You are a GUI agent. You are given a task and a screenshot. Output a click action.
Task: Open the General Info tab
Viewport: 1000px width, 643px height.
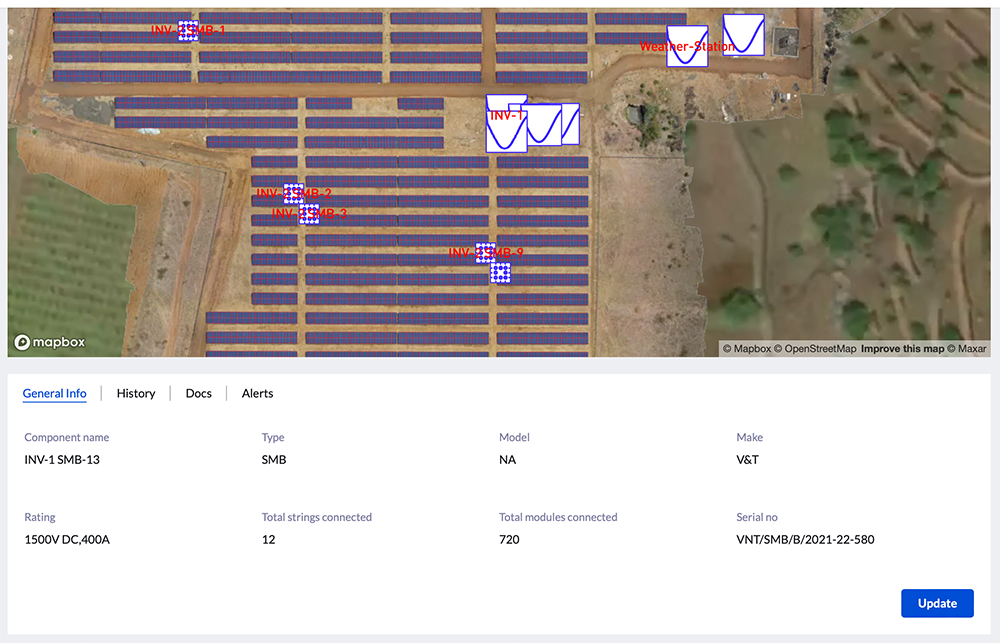54,394
